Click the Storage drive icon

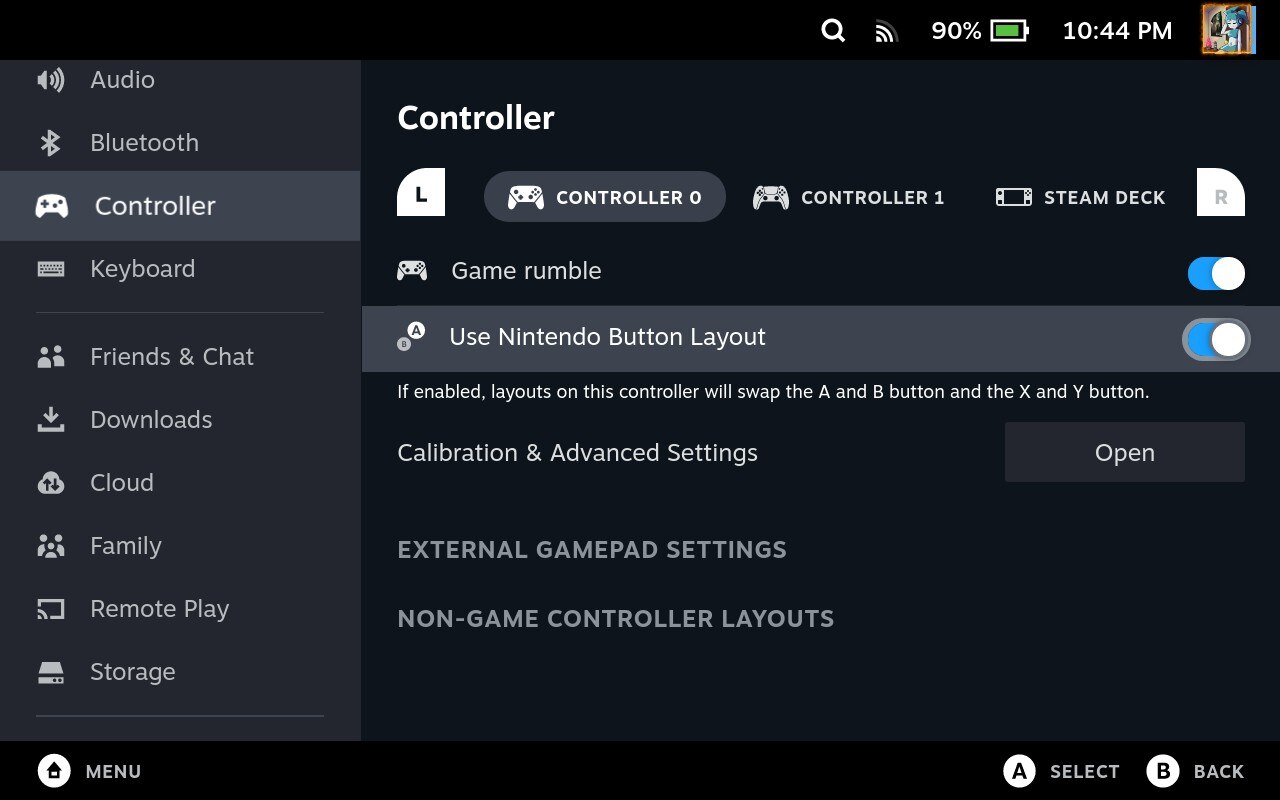click(x=51, y=672)
